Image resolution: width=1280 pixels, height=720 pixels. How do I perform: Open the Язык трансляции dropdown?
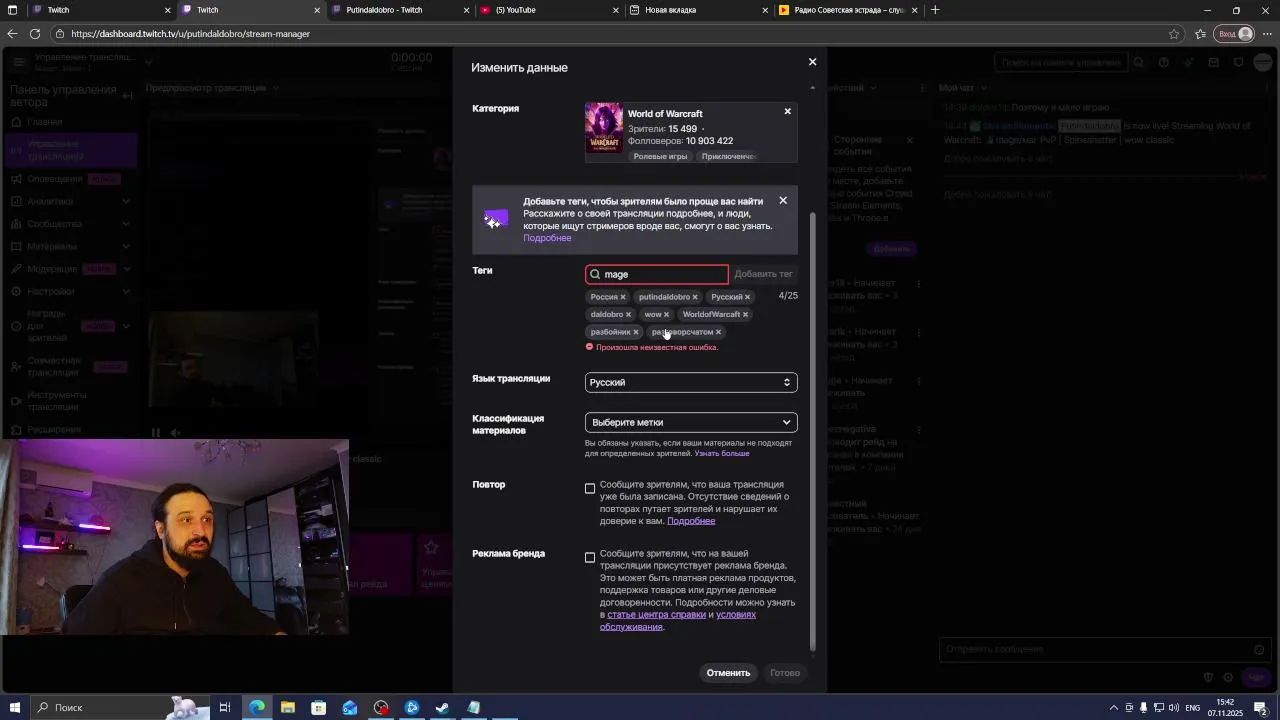tap(691, 382)
